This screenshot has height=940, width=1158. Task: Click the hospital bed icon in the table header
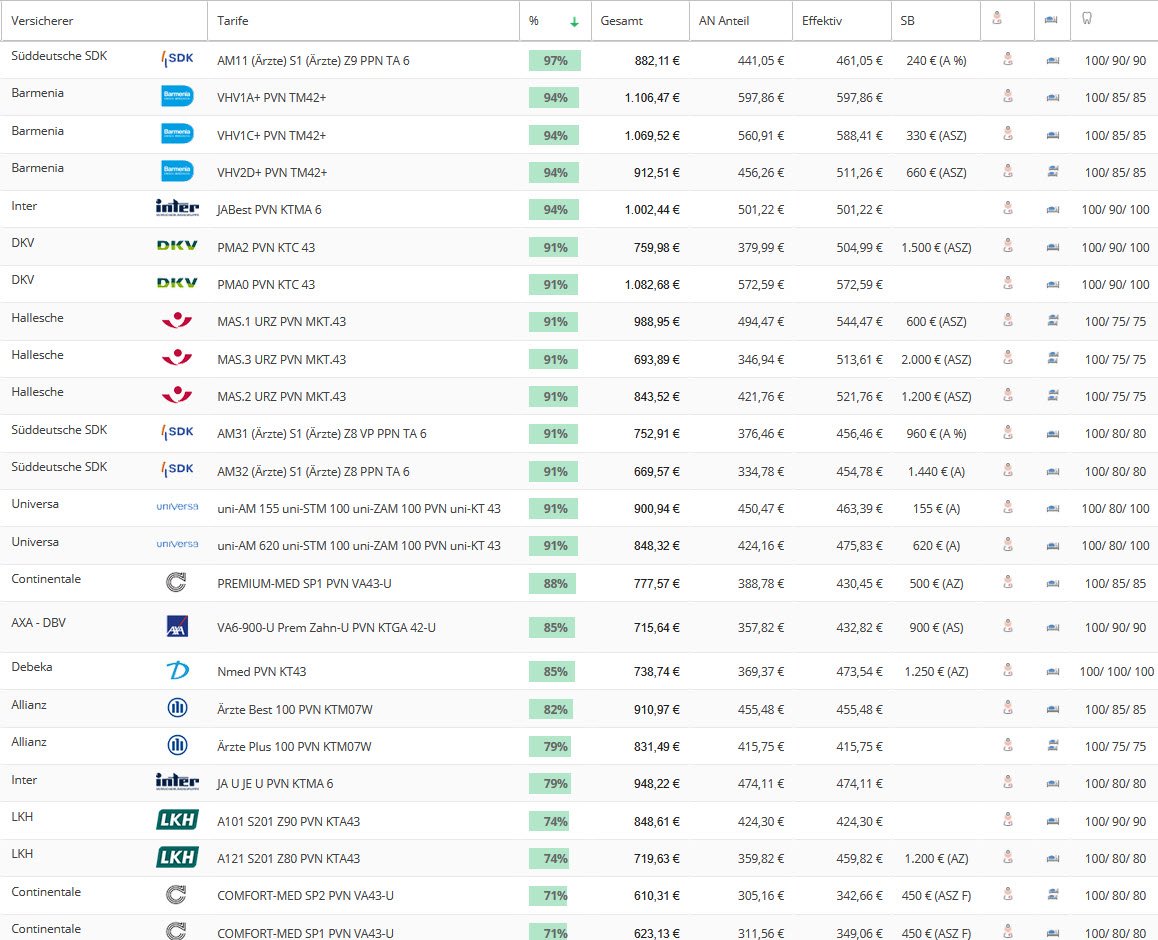(x=1051, y=21)
